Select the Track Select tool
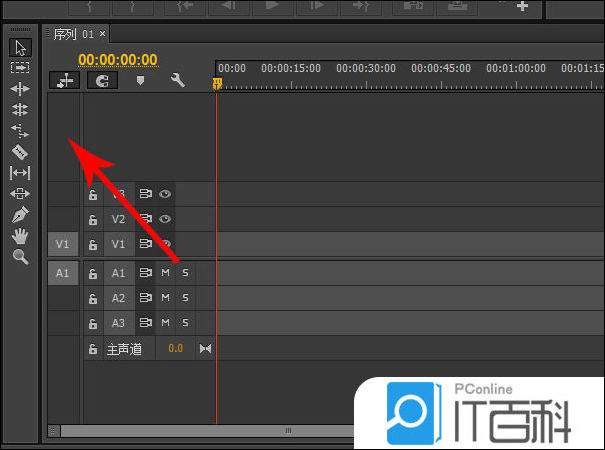The image size is (605, 450). tap(20, 68)
